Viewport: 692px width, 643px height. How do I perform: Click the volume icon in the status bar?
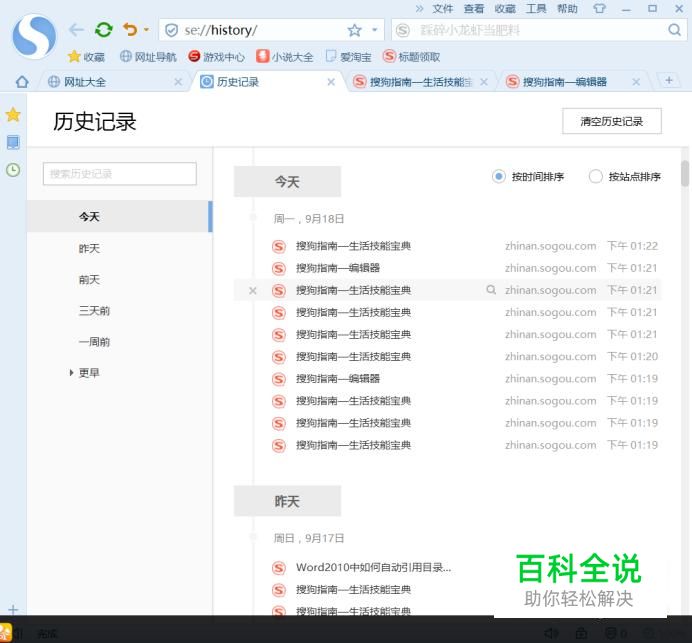tap(551, 633)
